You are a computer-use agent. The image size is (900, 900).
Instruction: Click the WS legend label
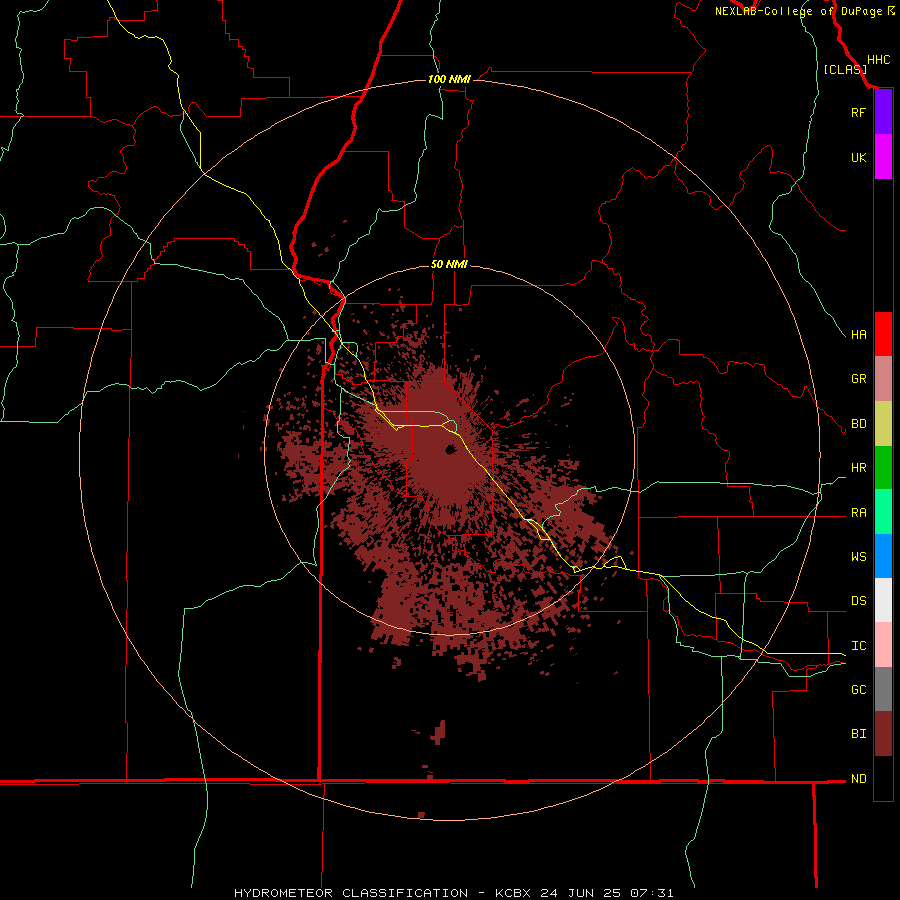[858, 557]
